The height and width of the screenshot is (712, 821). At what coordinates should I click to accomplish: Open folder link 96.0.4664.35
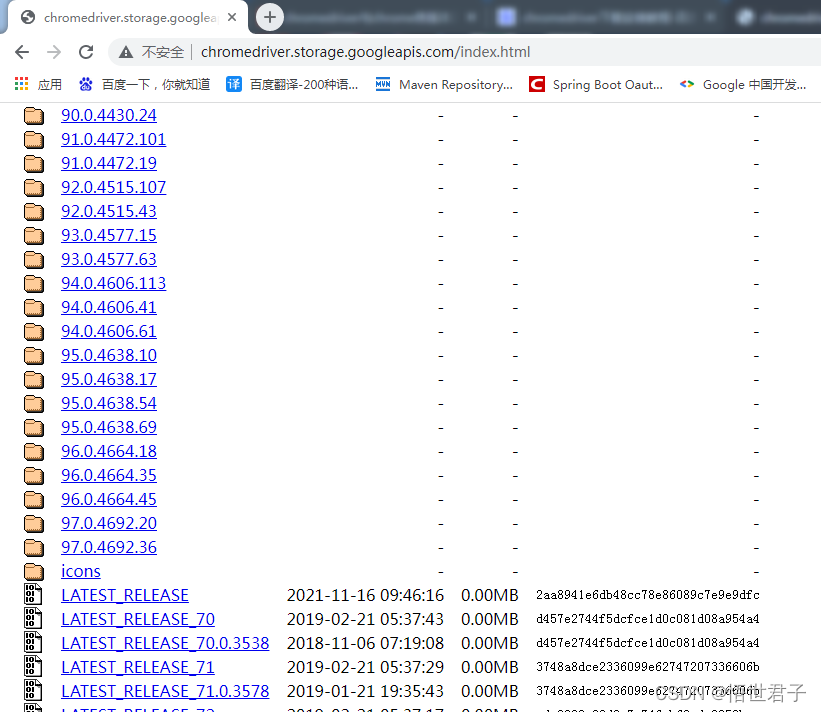coord(109,475)
